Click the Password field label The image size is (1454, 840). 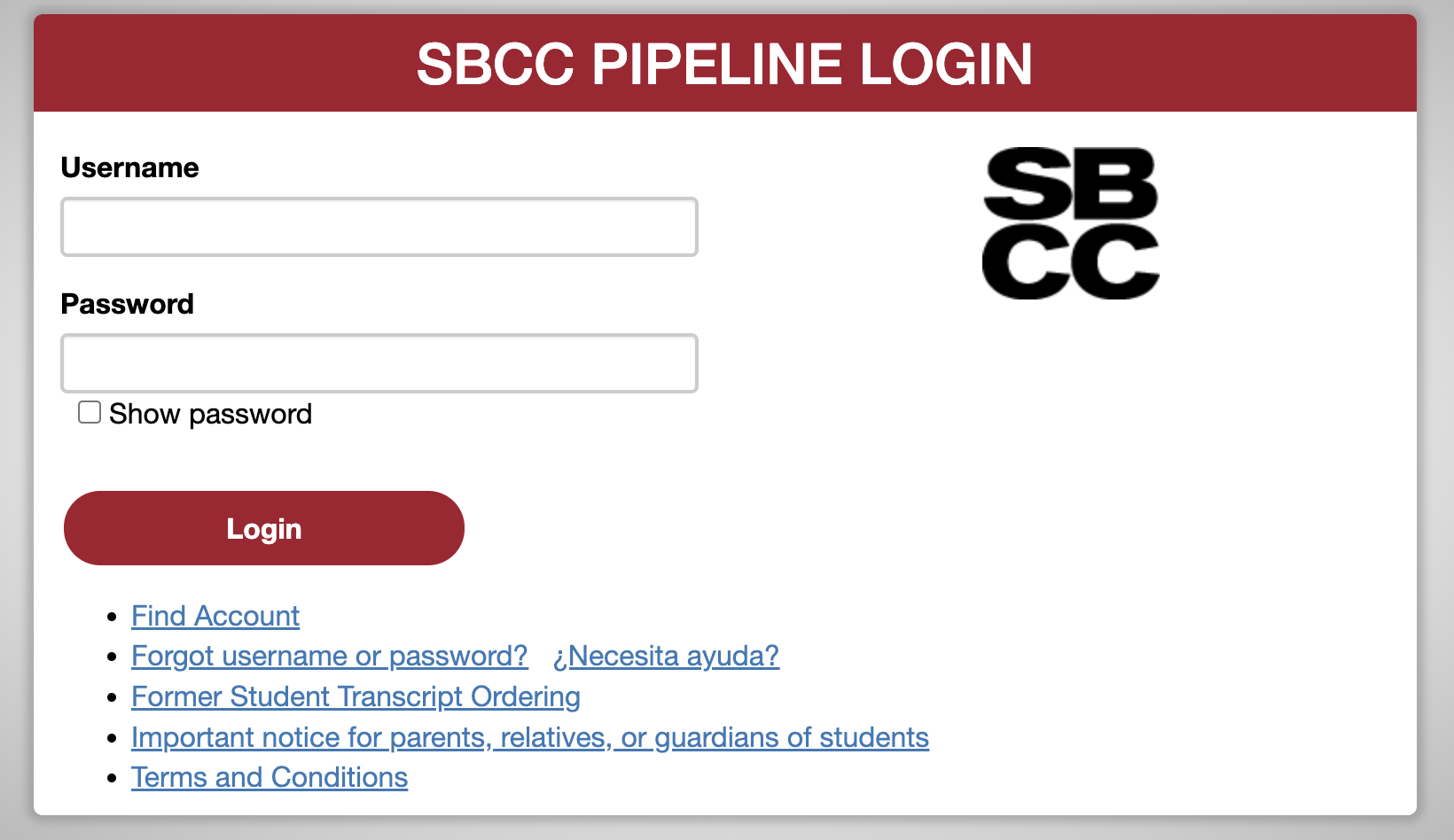127,304
